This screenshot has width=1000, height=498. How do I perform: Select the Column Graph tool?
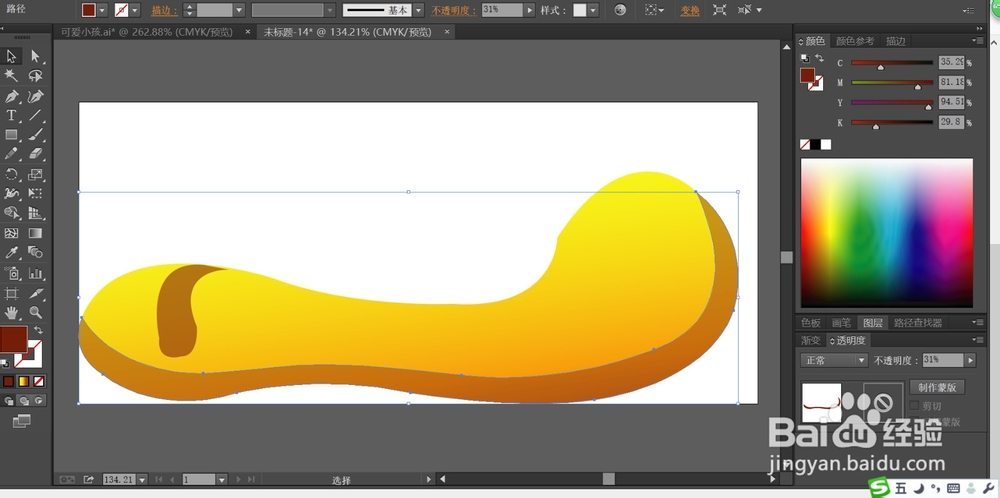(35, 274)
